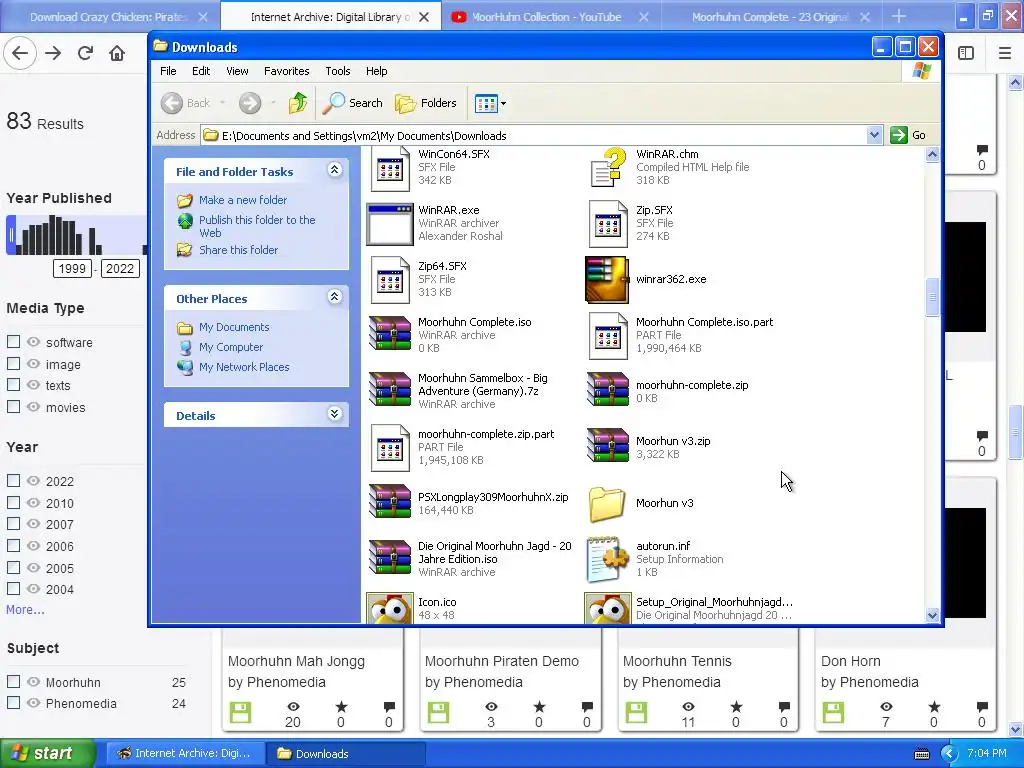Open the WinRAR.exe application icon
The width and height of the screenshot is (1024, 768).
[390, 224]
